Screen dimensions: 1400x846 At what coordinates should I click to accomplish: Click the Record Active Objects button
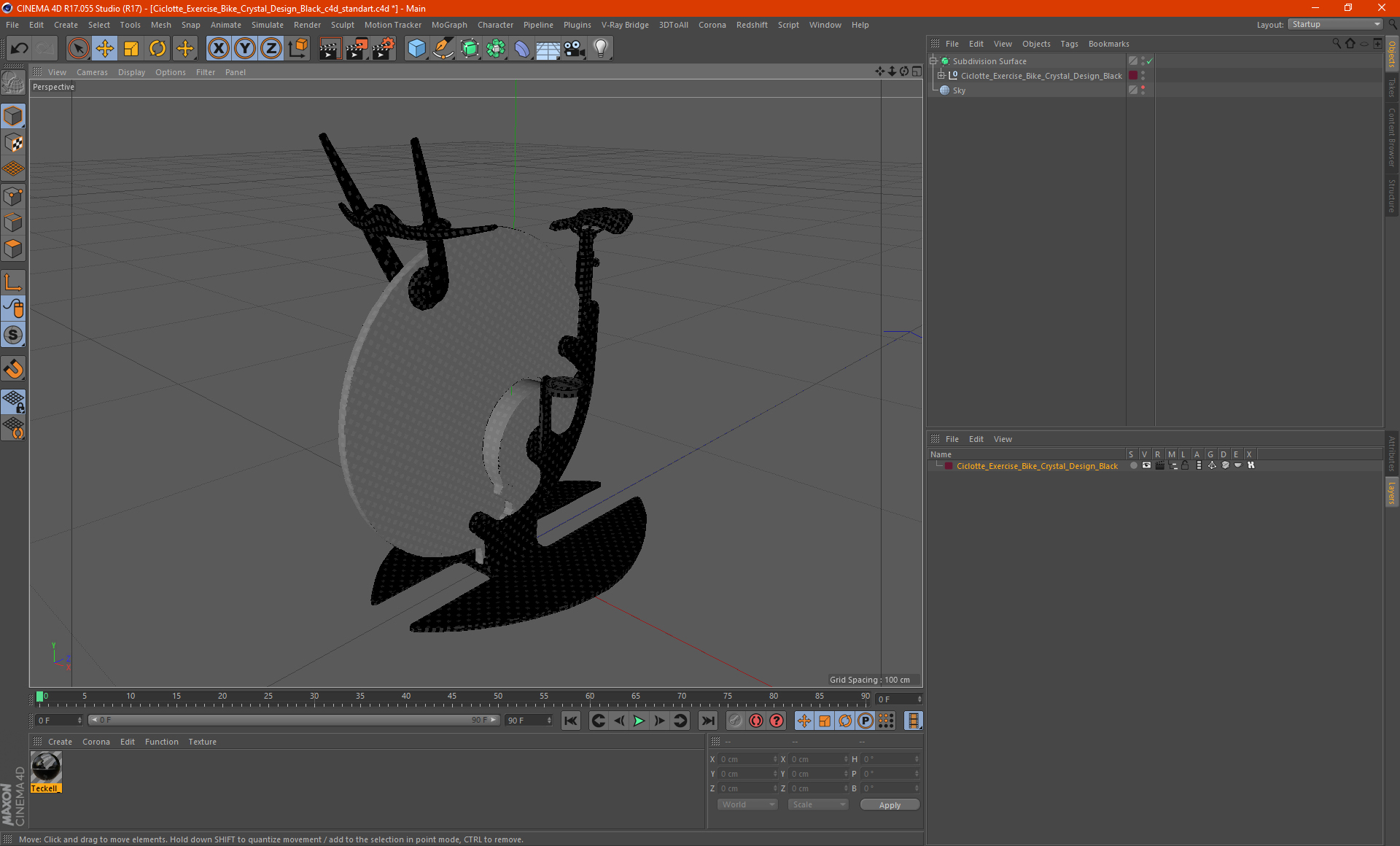(735, 721)
